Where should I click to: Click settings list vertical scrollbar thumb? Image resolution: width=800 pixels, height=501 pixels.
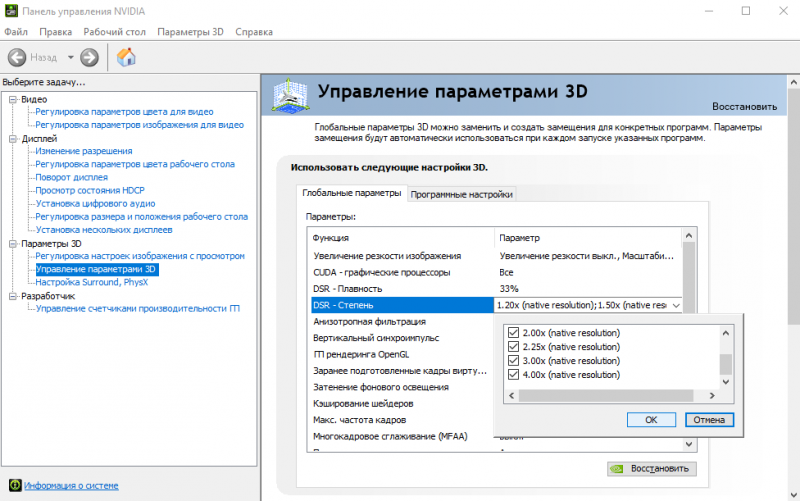point(689,278)
